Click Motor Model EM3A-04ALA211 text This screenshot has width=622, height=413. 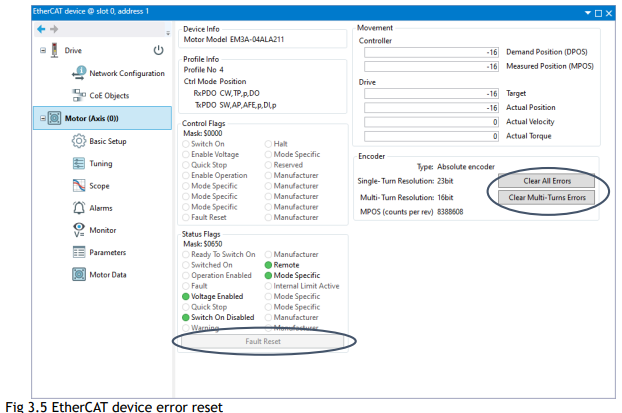pos(234,39)
